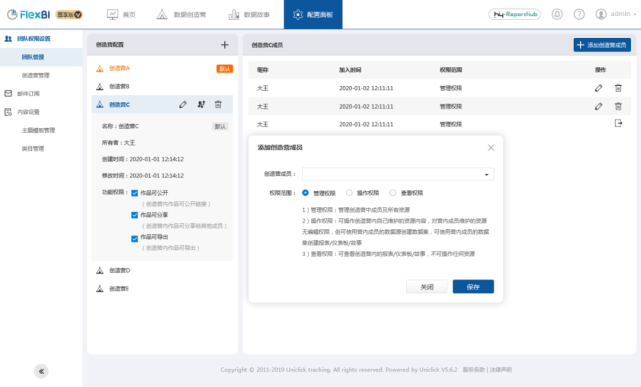This screenshot has height=387, width=641.
Task: Click the FlexBI logo
Action: coord(28,14)
